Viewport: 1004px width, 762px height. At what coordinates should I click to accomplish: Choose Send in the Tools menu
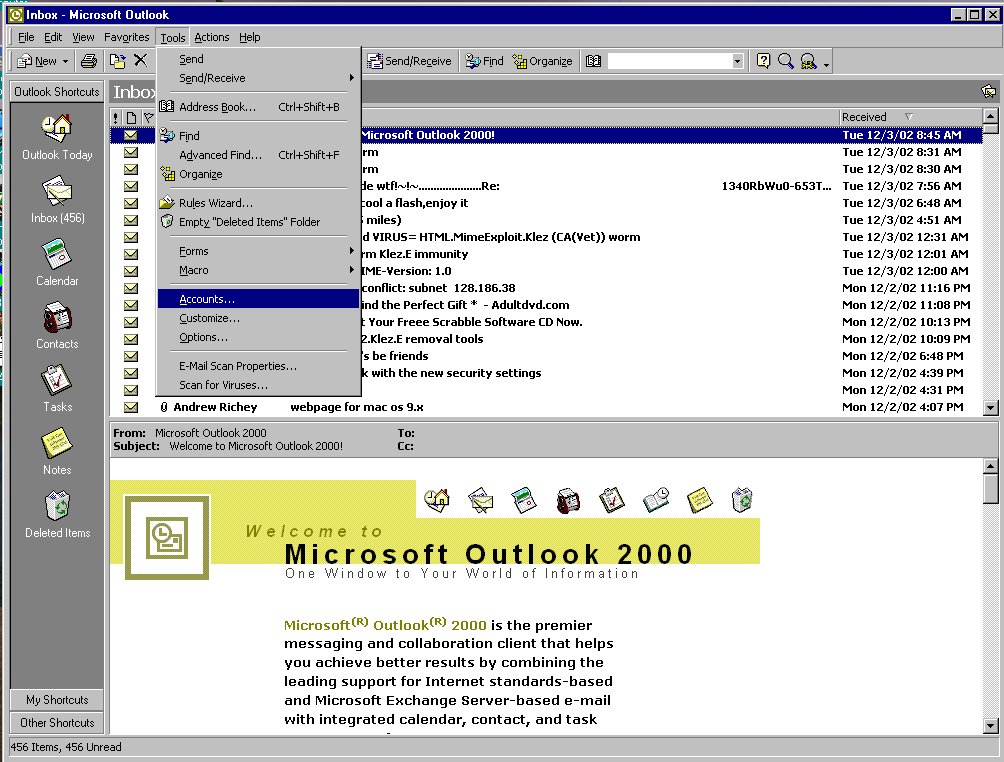point(258,59)
